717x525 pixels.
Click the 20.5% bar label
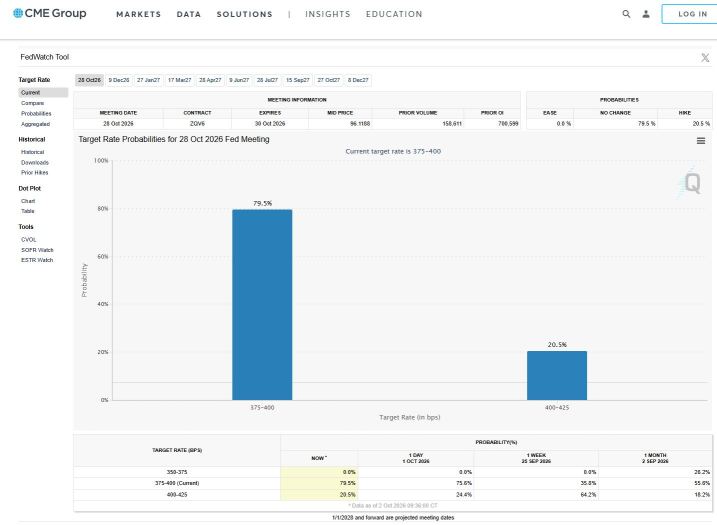(557, 345)
